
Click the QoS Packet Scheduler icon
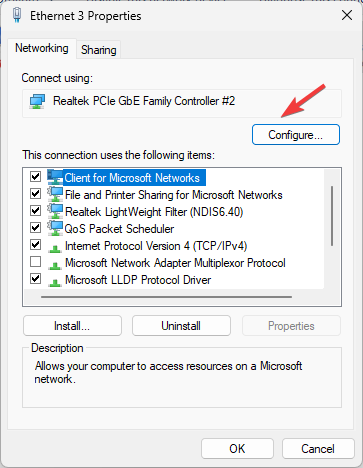[x=55, y=228]
